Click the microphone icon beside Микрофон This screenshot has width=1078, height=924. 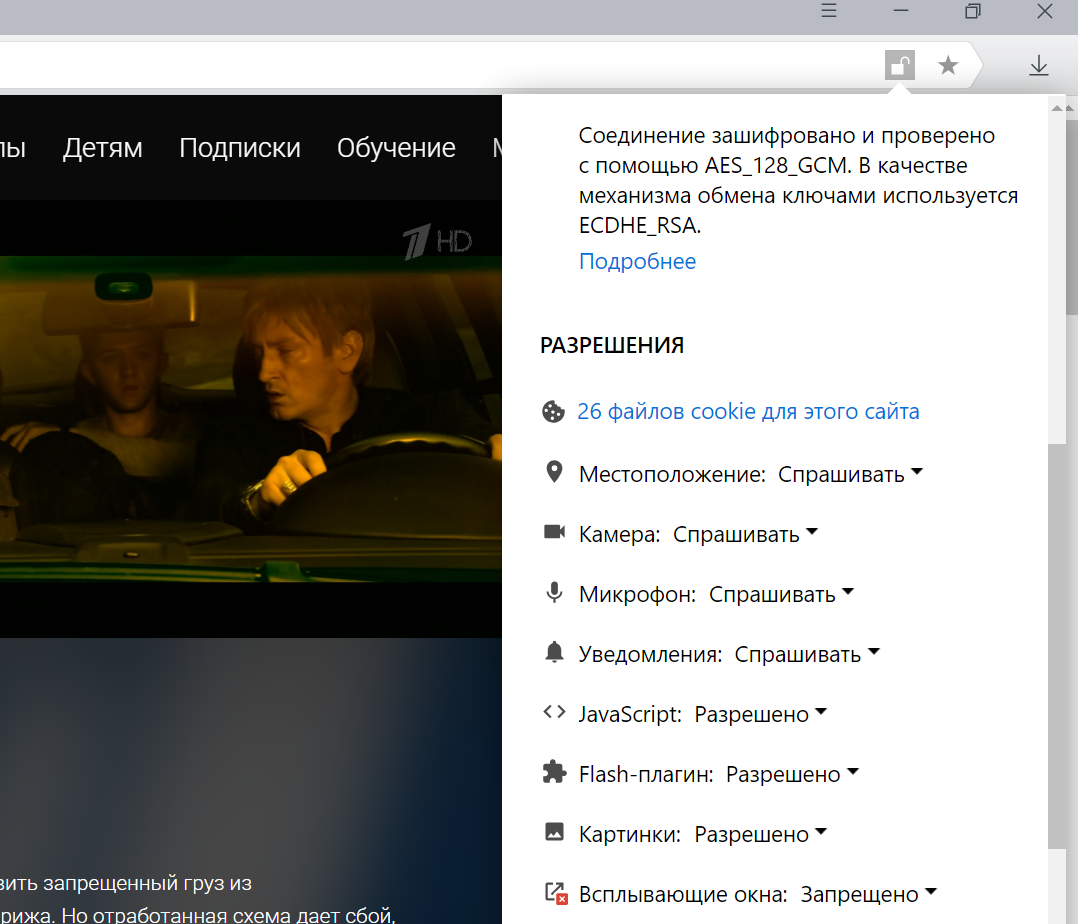point(554,592)
